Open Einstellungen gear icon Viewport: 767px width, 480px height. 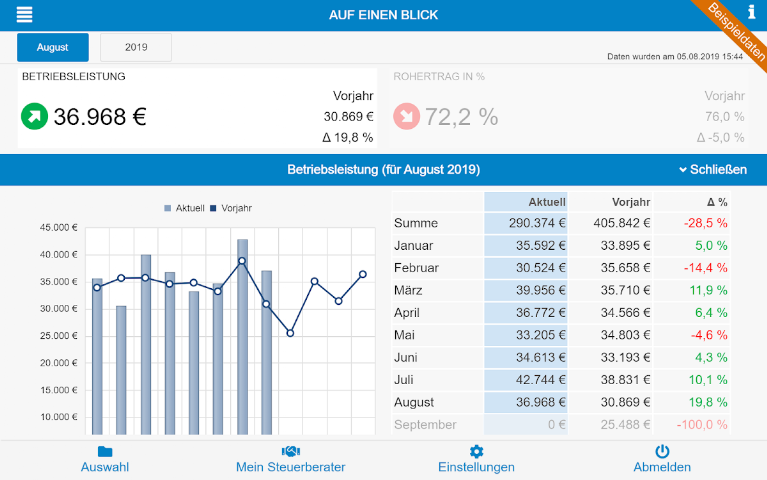[476, 452]
